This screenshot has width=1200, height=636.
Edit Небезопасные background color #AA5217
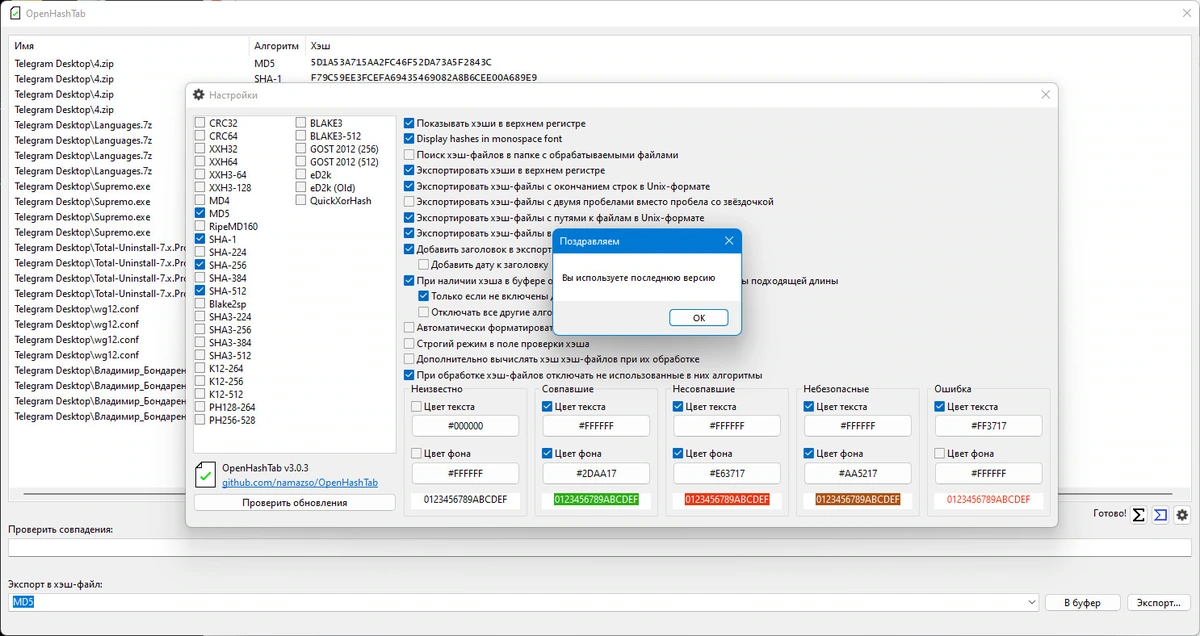[858, 473]
